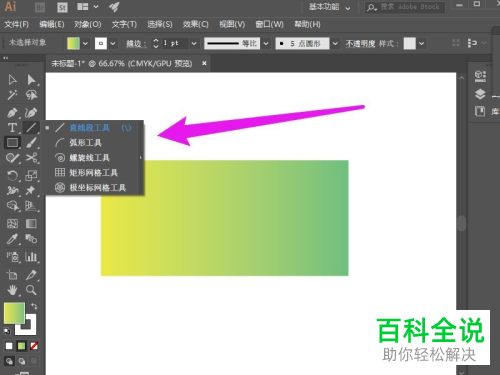Image resolution: width=500 pixels, height=375 pixels.
Task: Select the Scissors tool
Action: point(31,158)
